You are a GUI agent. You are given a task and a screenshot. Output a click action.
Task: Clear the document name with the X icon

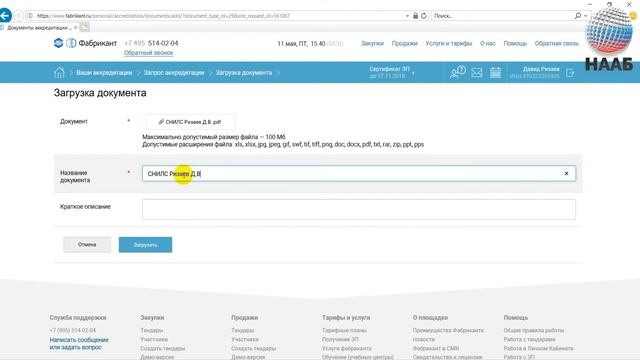pyautogui.click(x=566, y=173)
